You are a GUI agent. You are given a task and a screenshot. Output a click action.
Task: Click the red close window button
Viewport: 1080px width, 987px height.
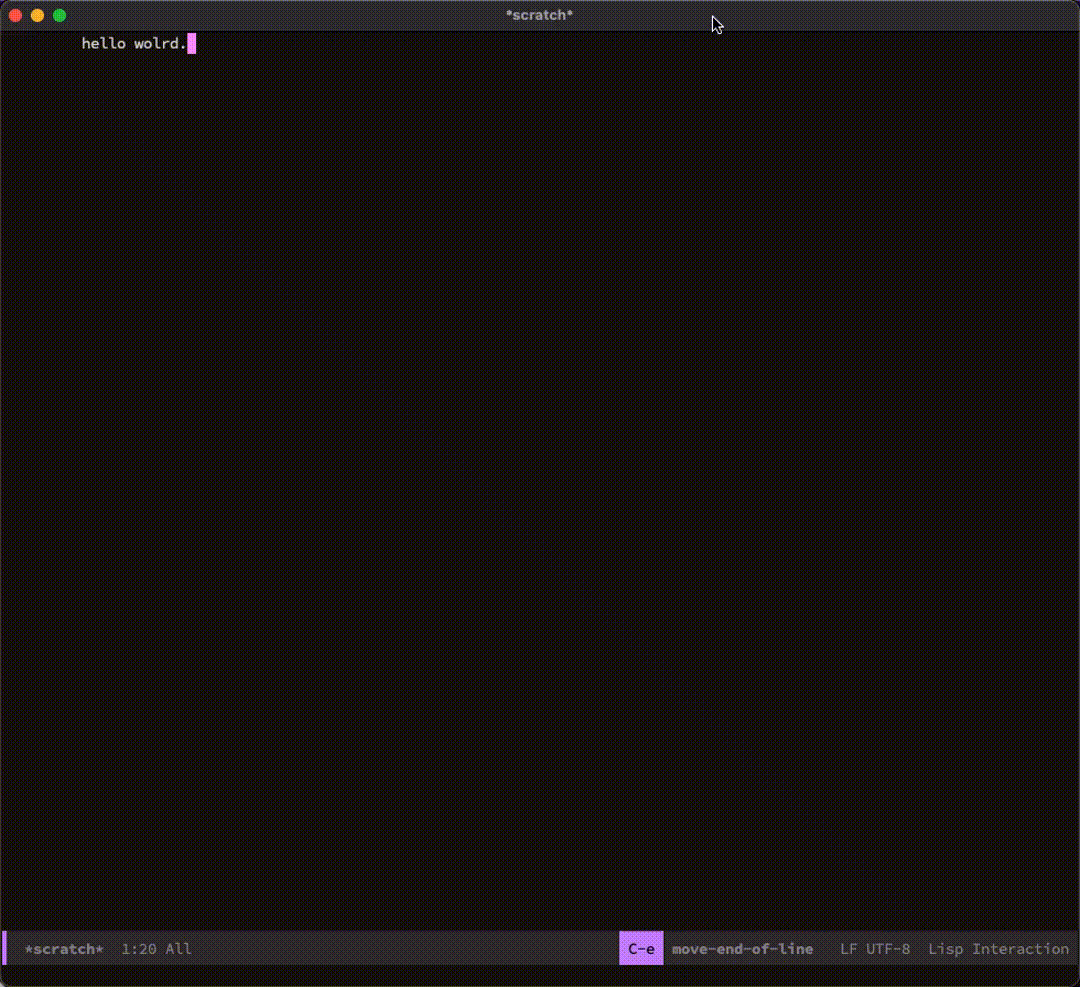pos(15,15)
